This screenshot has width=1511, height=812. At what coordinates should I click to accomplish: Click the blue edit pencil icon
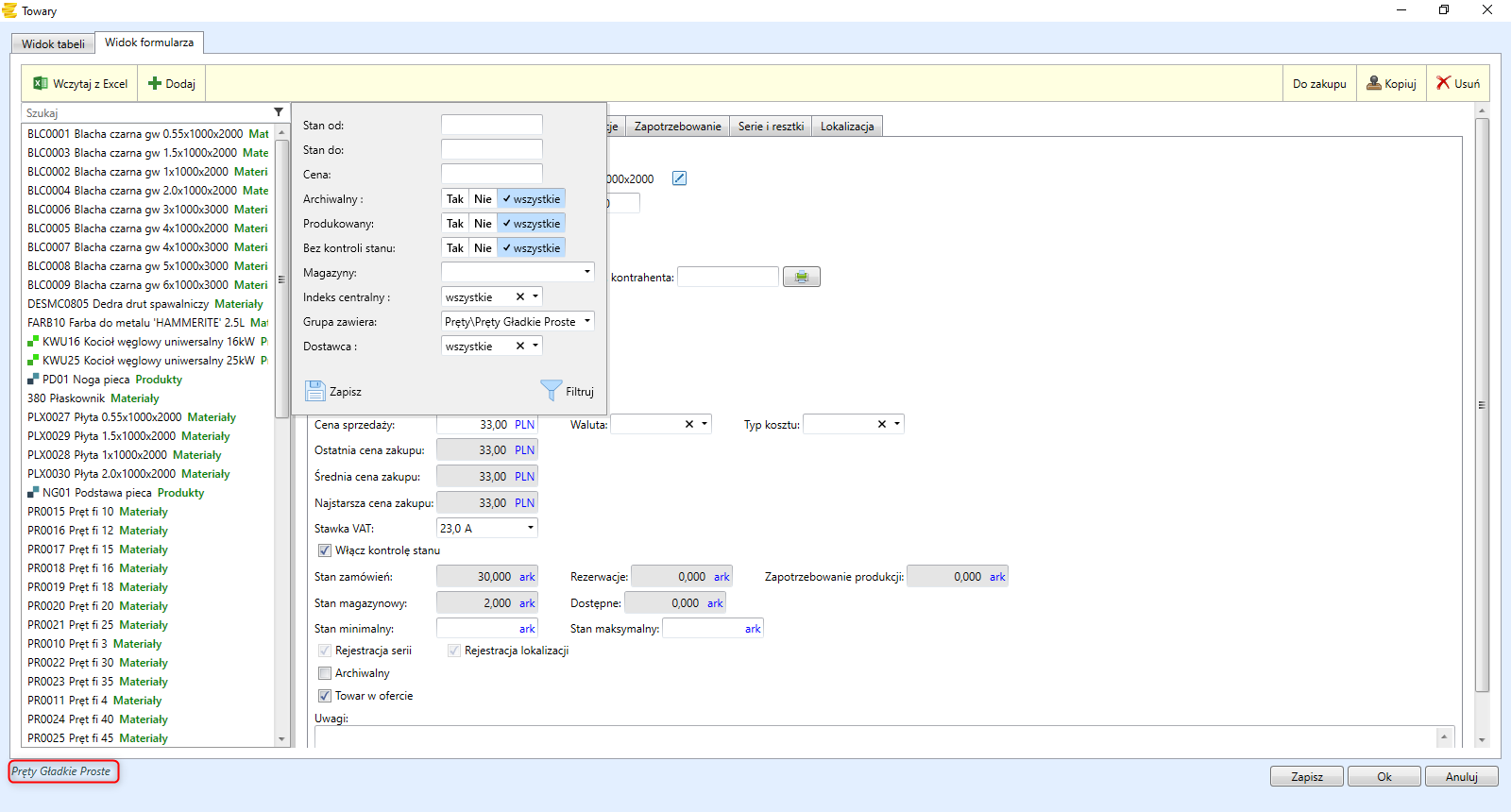(x=679, y=178)
